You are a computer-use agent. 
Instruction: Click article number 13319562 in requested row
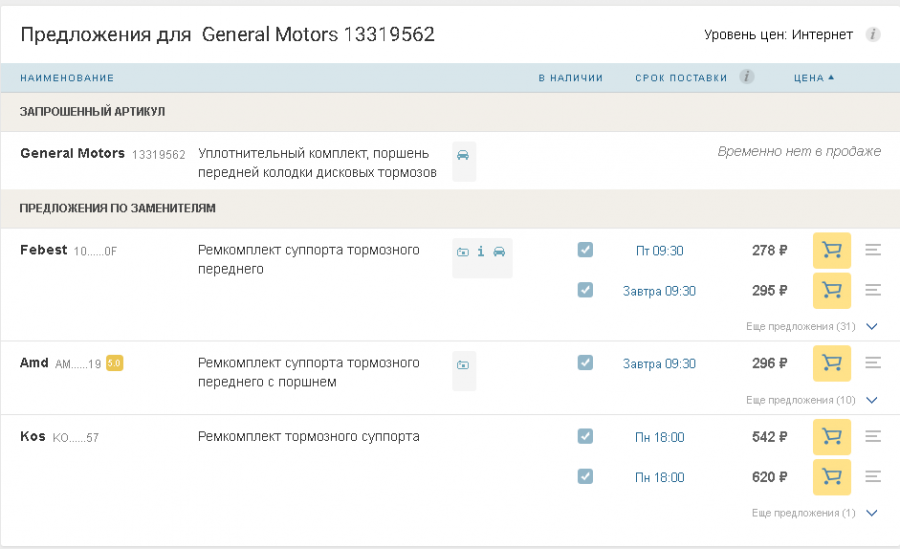click(x=159, y=155)
